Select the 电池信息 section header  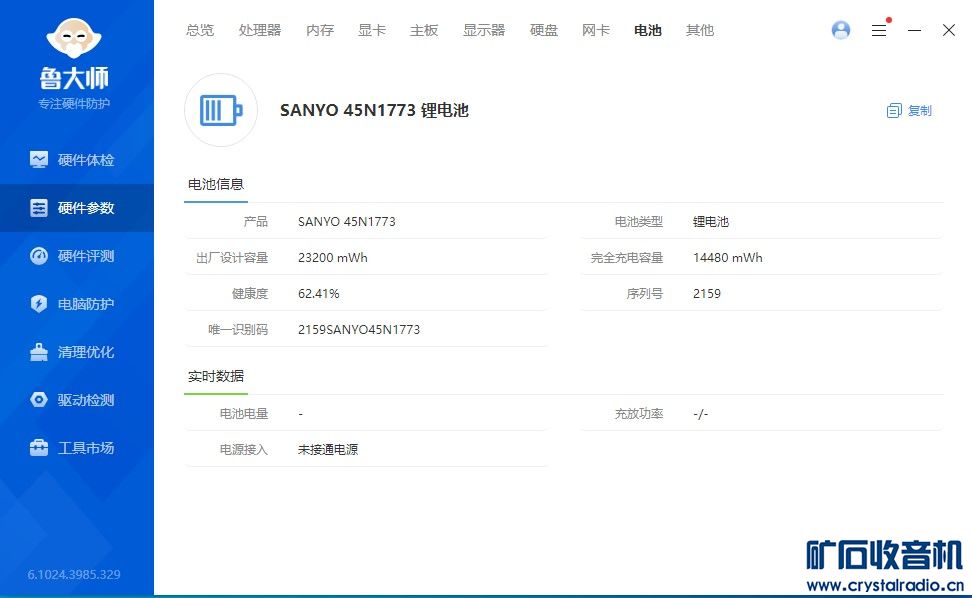[x=216, y=184]
